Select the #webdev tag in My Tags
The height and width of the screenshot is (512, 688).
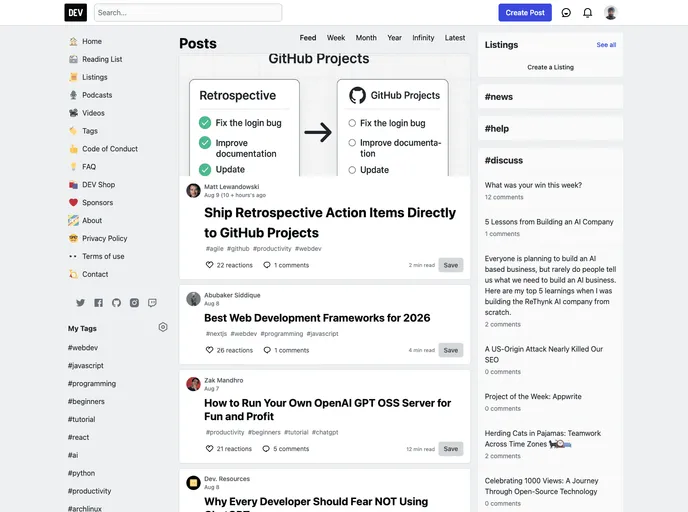83,347
